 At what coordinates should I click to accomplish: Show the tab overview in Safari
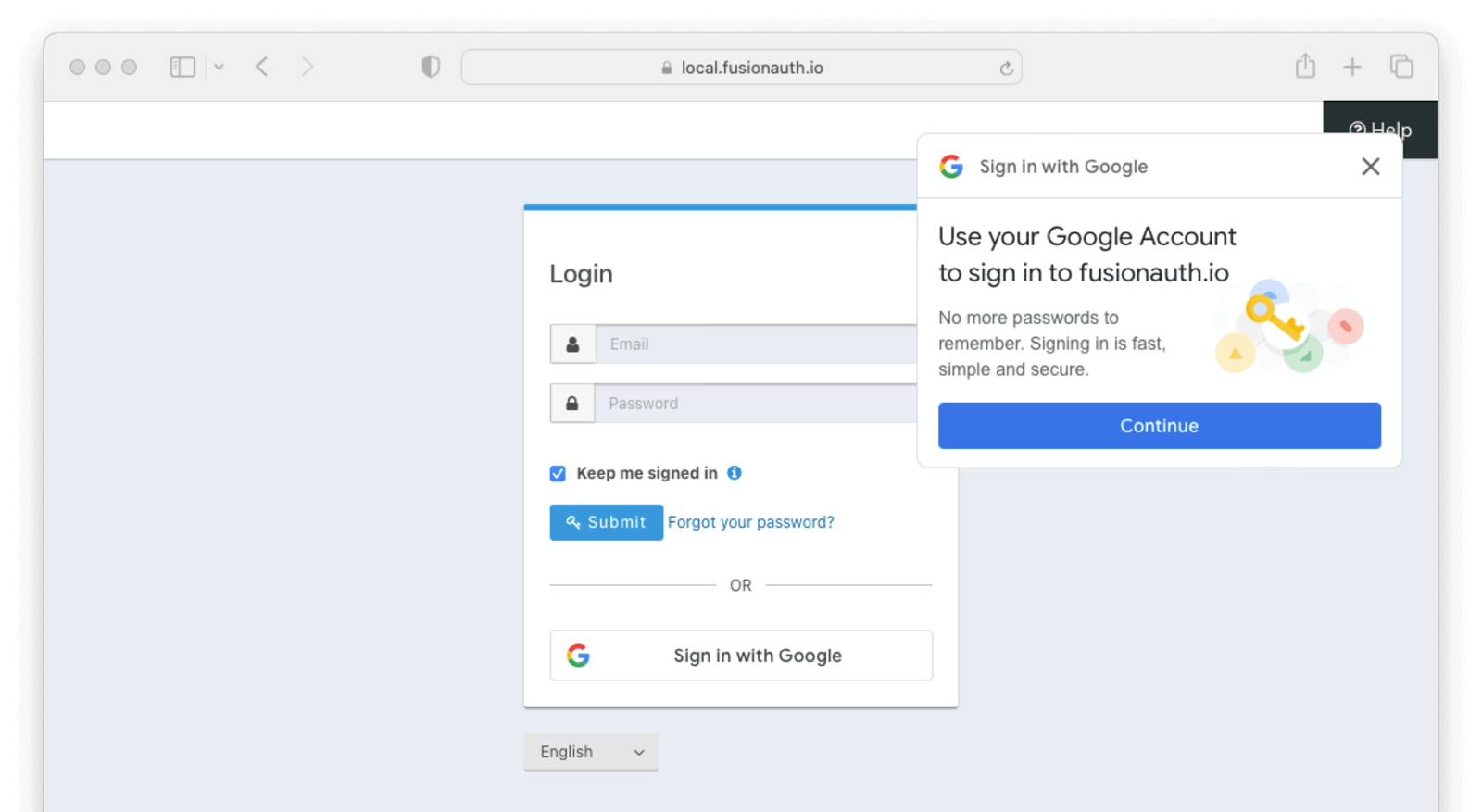pos(1401,66)
